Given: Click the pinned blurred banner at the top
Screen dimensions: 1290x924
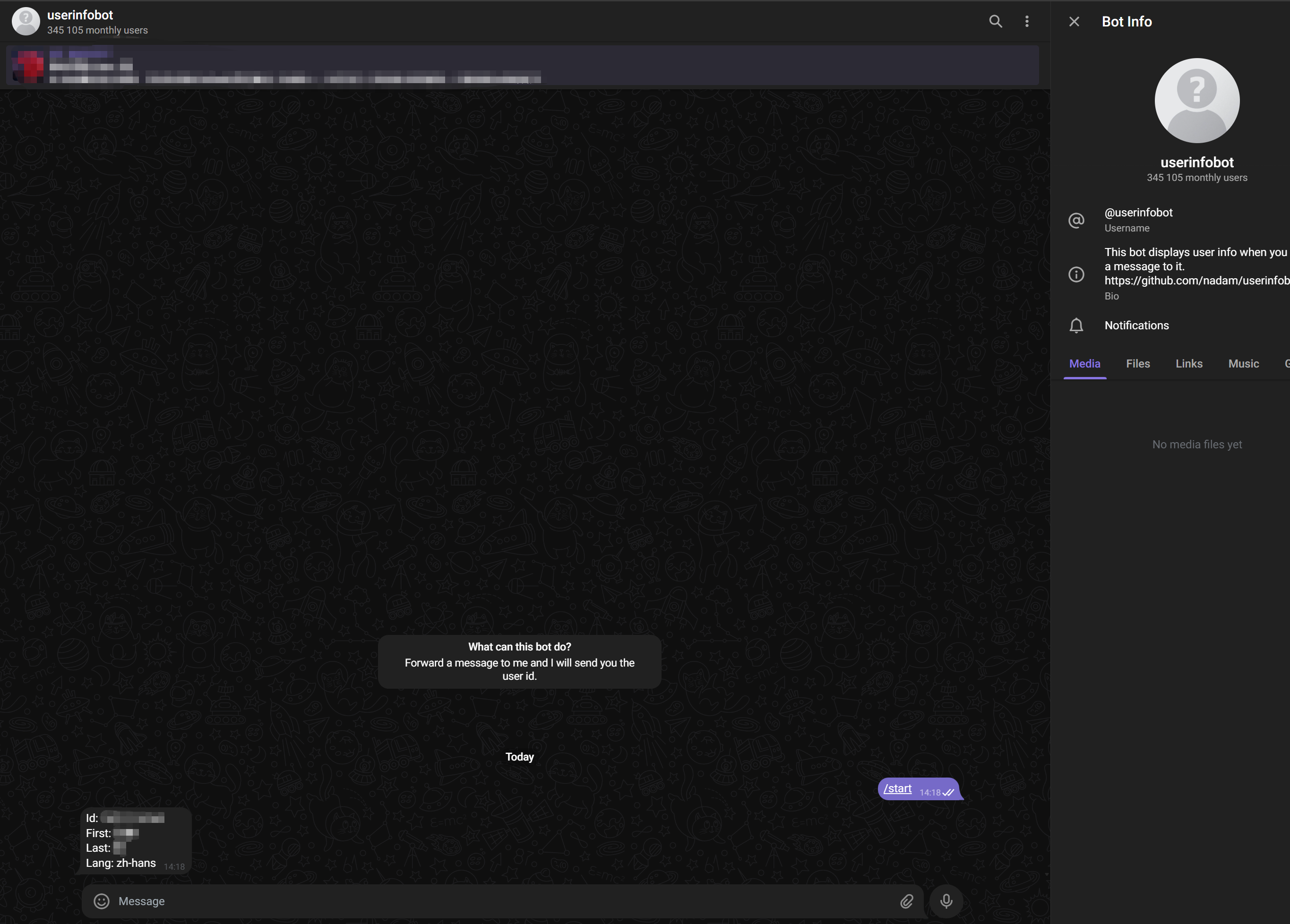Looking at the screenshot, I should 522,66.
